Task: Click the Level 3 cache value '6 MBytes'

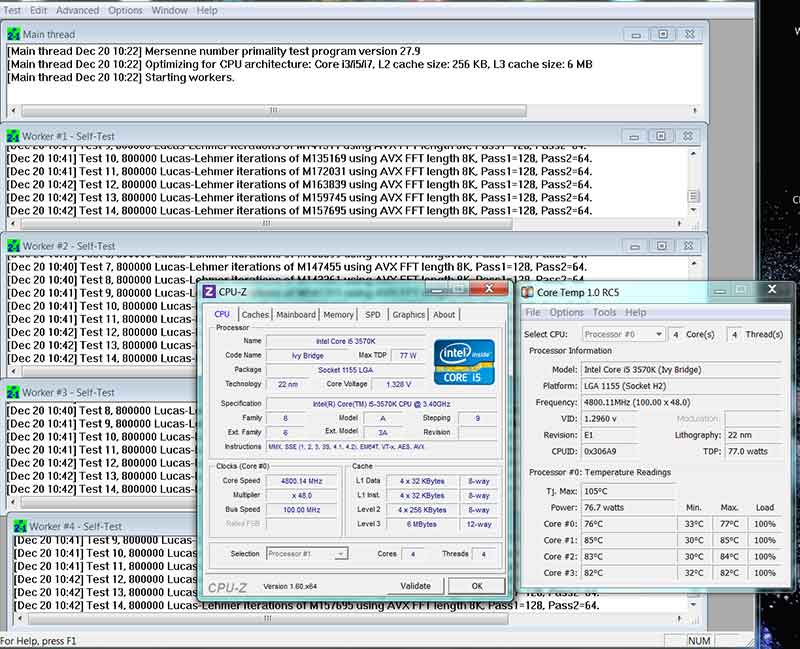Action: [422, 523]
